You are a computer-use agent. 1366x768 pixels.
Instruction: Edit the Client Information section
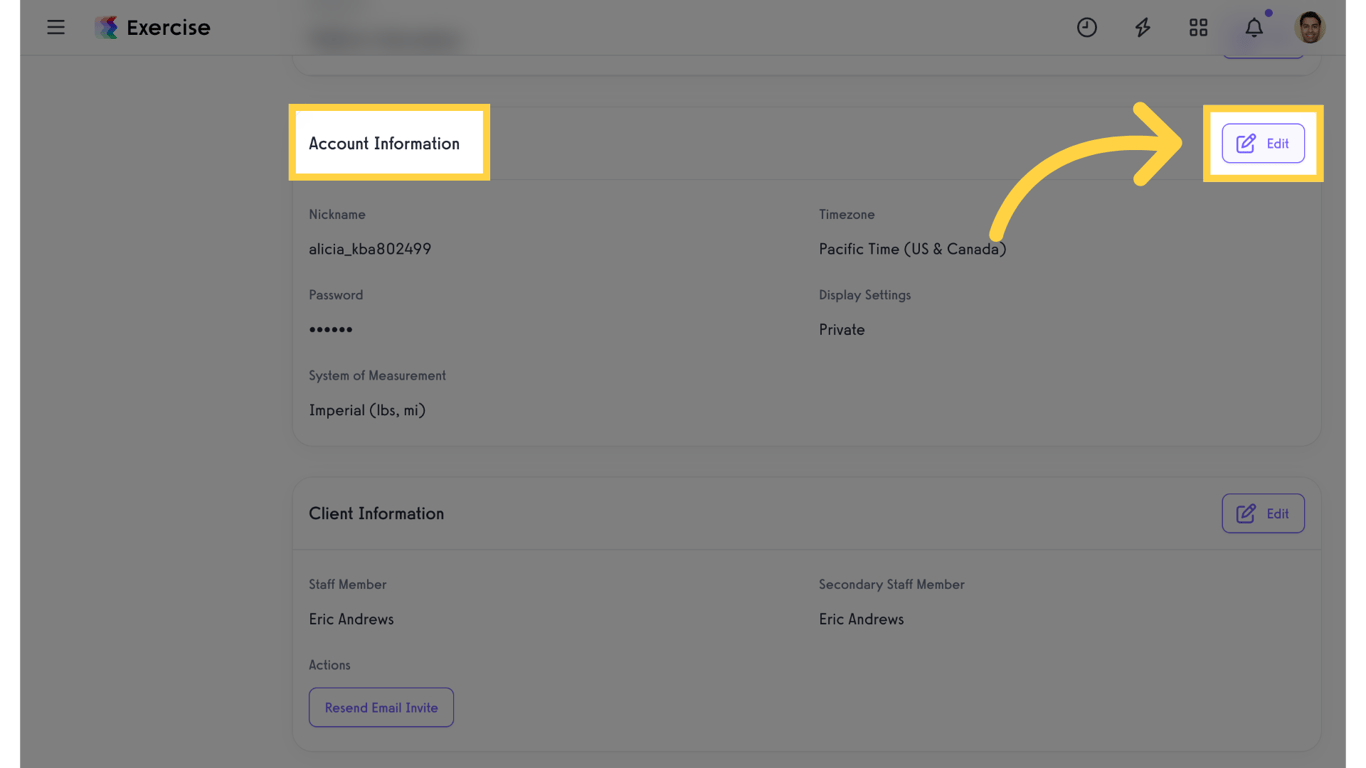tap(1263, 513)
